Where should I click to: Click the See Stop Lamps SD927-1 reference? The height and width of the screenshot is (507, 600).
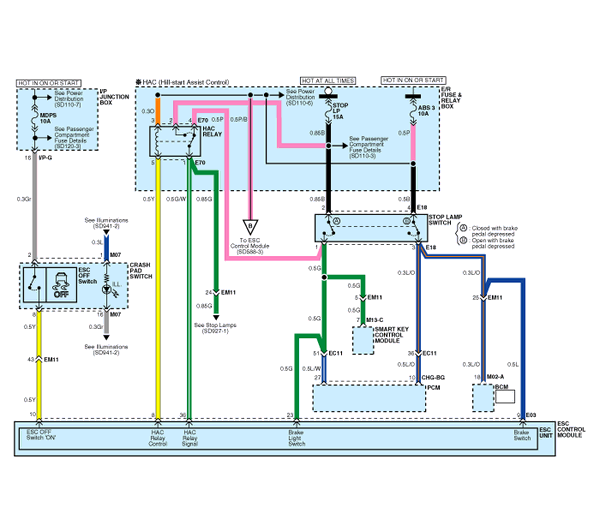[215, 328]
